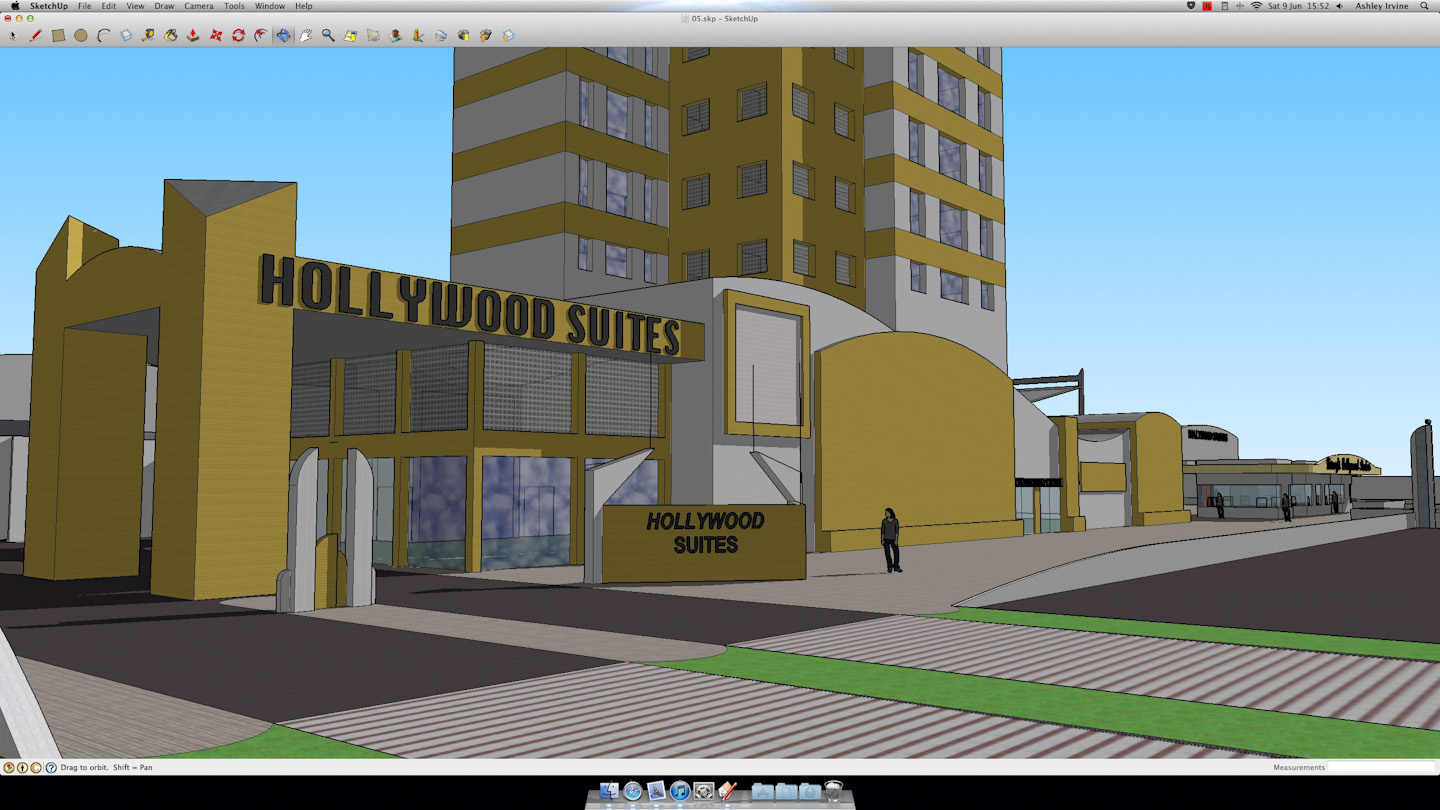Screen dimensions: 1440x810
Task: Click the standing person figure in the model
Action: point(890,540)
